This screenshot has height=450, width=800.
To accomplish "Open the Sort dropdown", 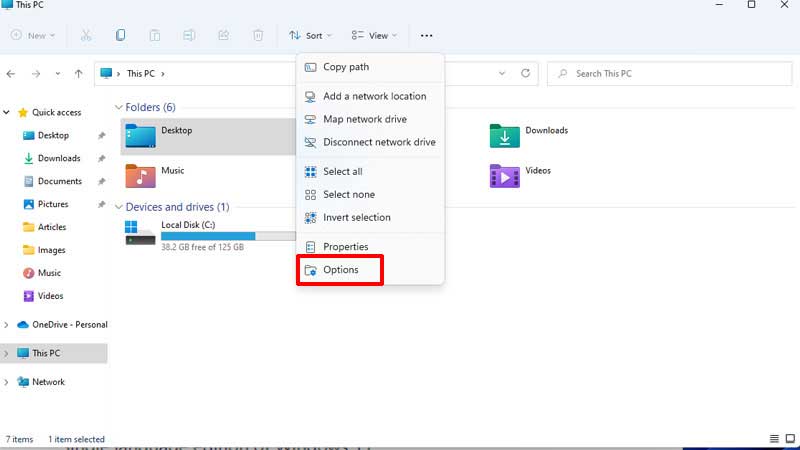I will pos(310,36).
